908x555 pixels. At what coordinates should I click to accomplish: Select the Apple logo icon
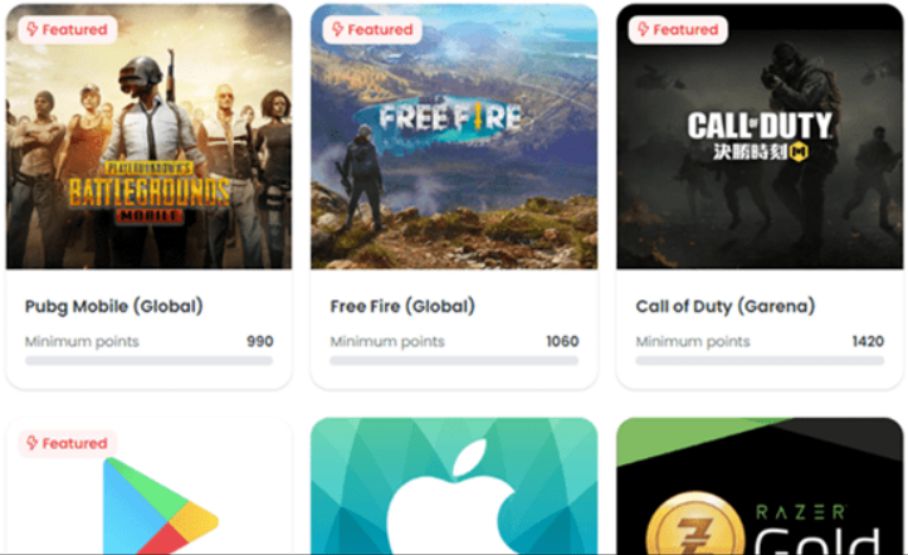click(452, 498)
